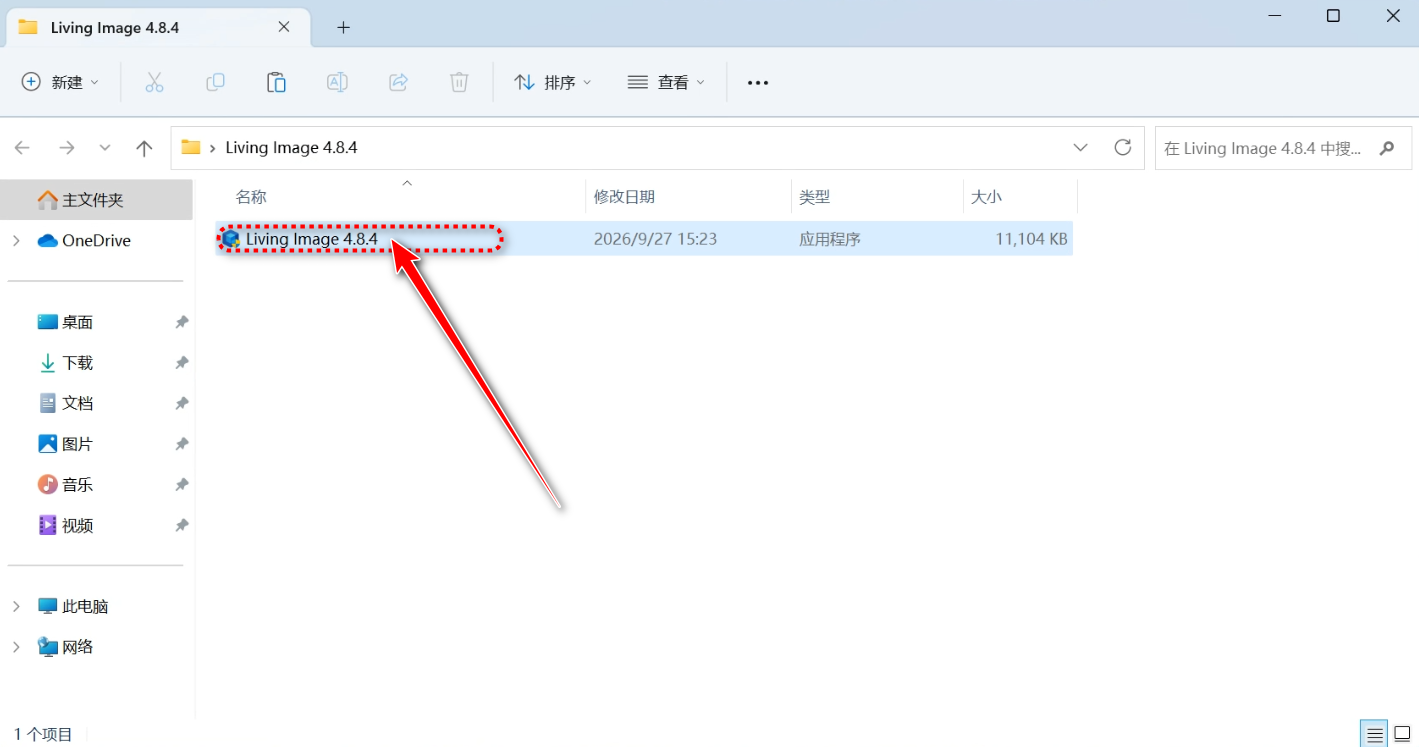The image size is (1419, 747).
Task: Open address bar history dropdown
Action: point(1080,148)
